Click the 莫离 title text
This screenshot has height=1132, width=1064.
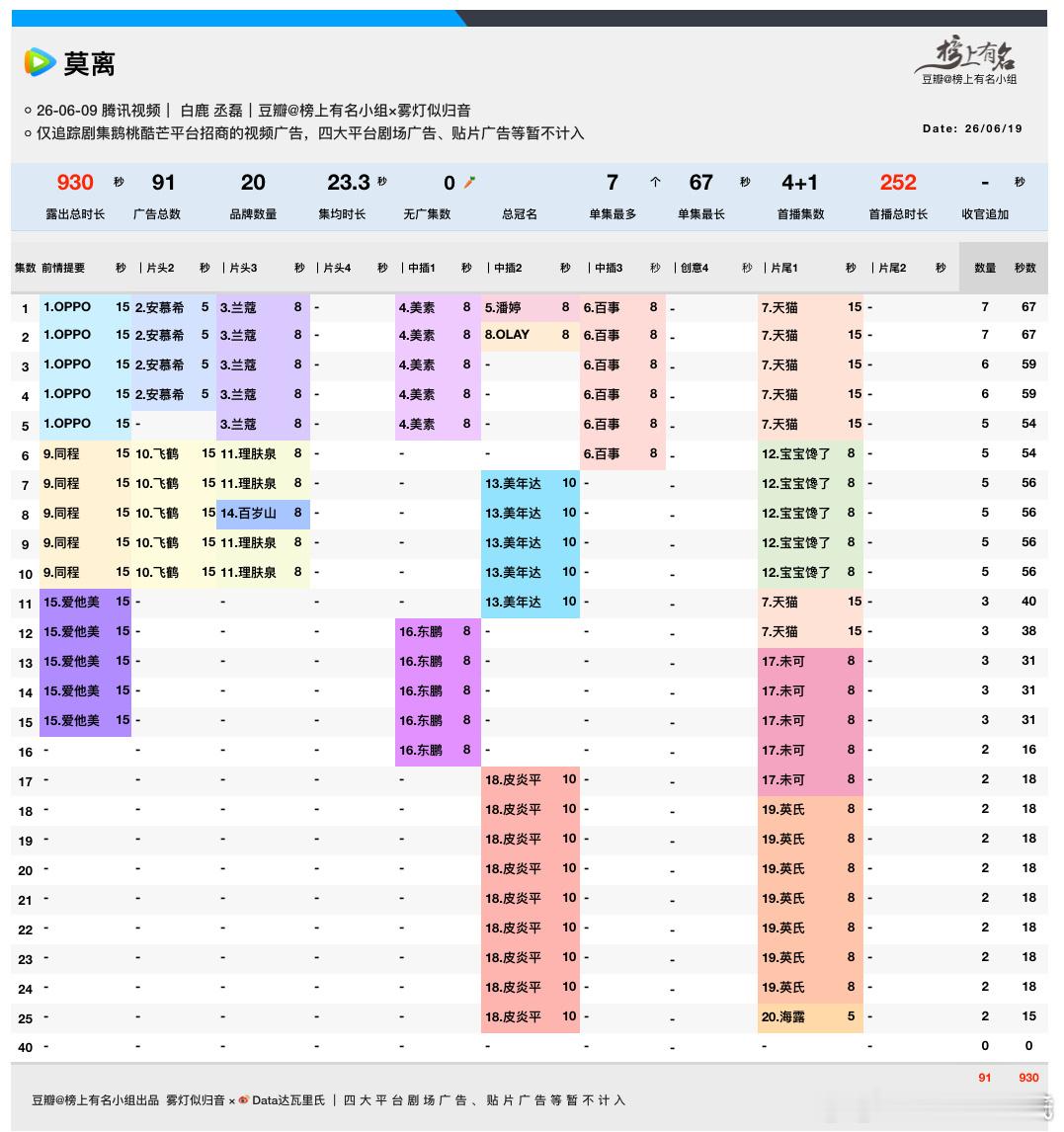[90, 64]
